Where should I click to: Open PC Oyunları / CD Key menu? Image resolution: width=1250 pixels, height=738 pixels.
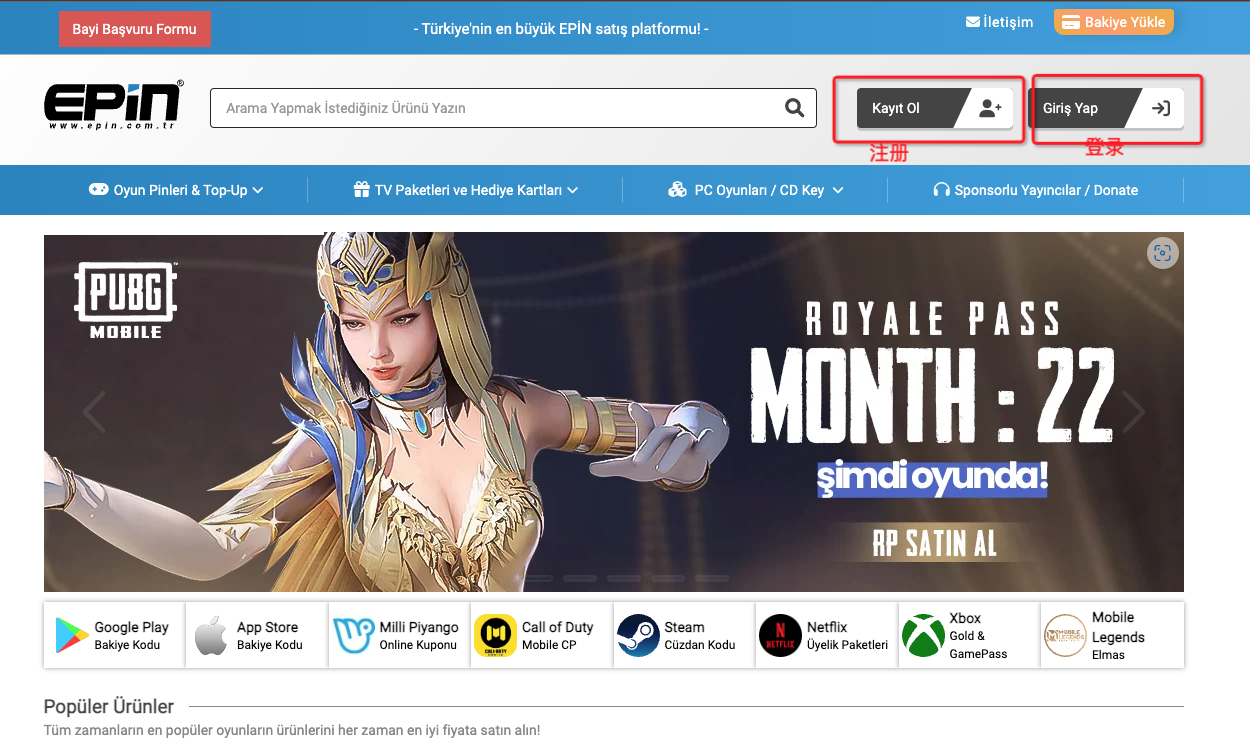coord(755,190)
